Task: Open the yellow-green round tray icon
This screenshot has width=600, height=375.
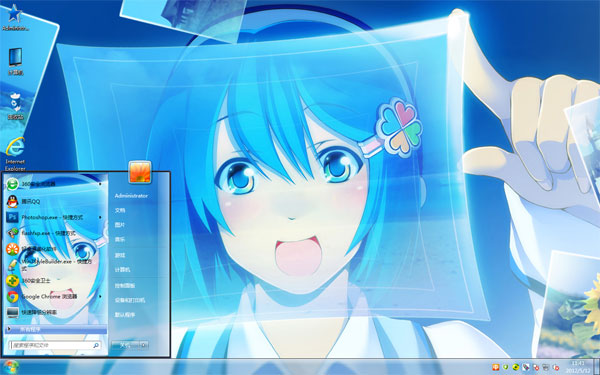Action: click(515, 367)
